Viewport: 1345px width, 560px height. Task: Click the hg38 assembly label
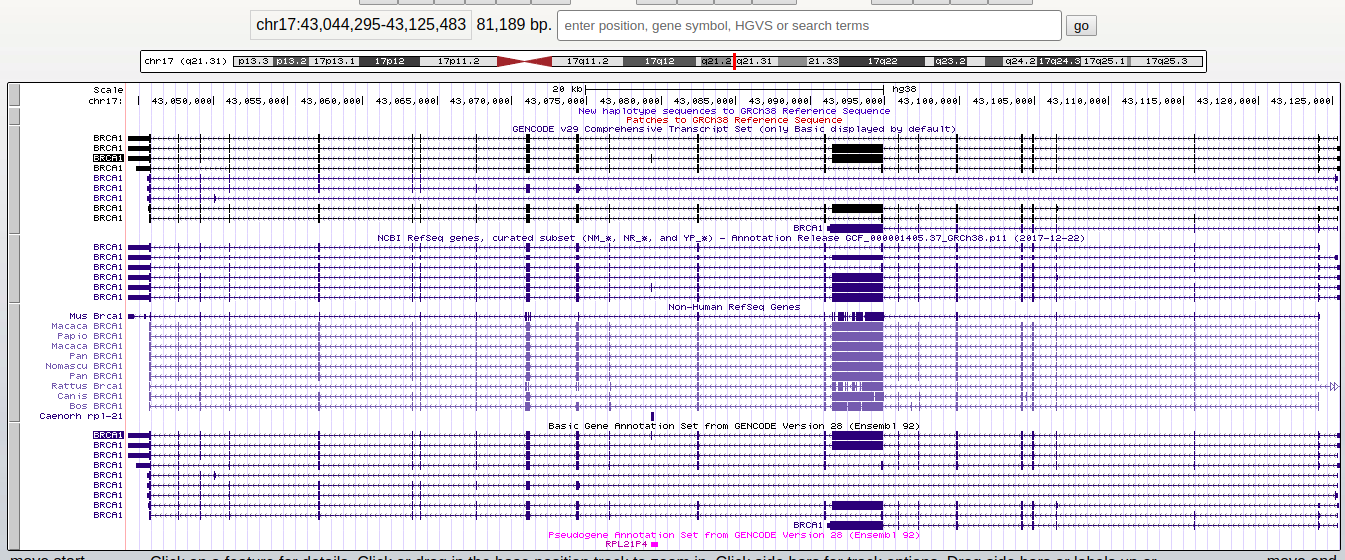(904, 89)
